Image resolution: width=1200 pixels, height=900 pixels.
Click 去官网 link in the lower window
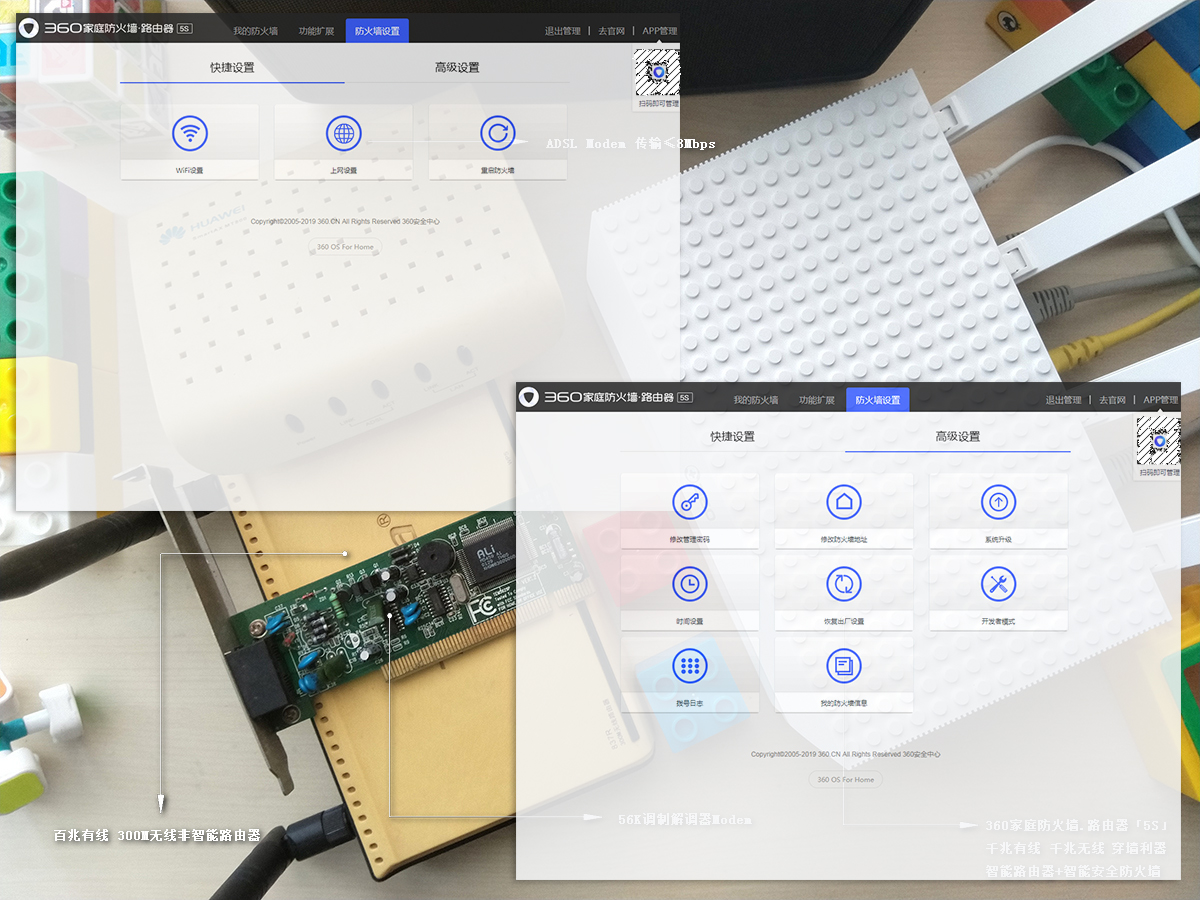point(1112,400)
